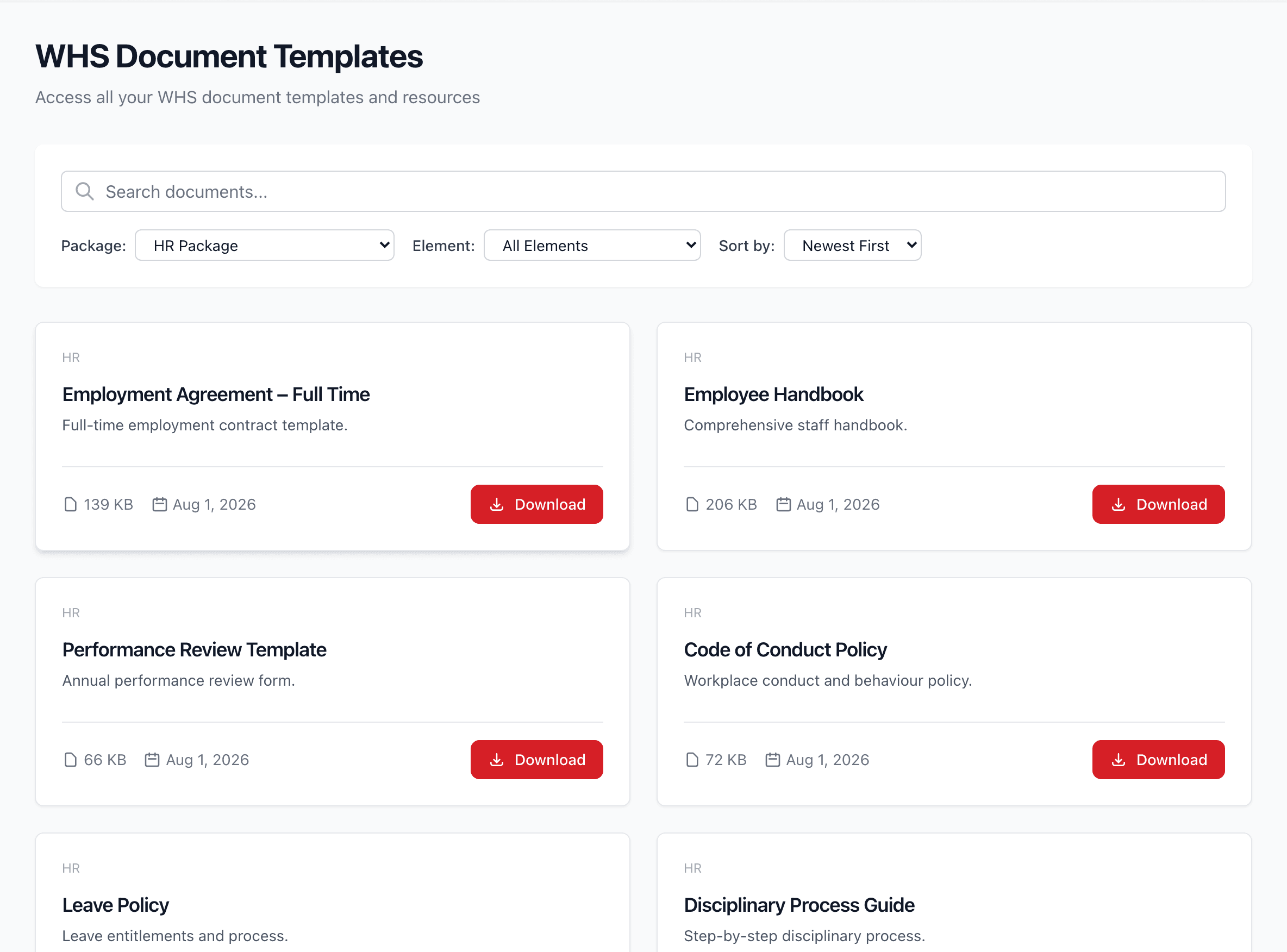This screenshot has height=952, width=1287.
Task: Click calendar icon on Employee Handbook card
Action: (x=783, y=504)
